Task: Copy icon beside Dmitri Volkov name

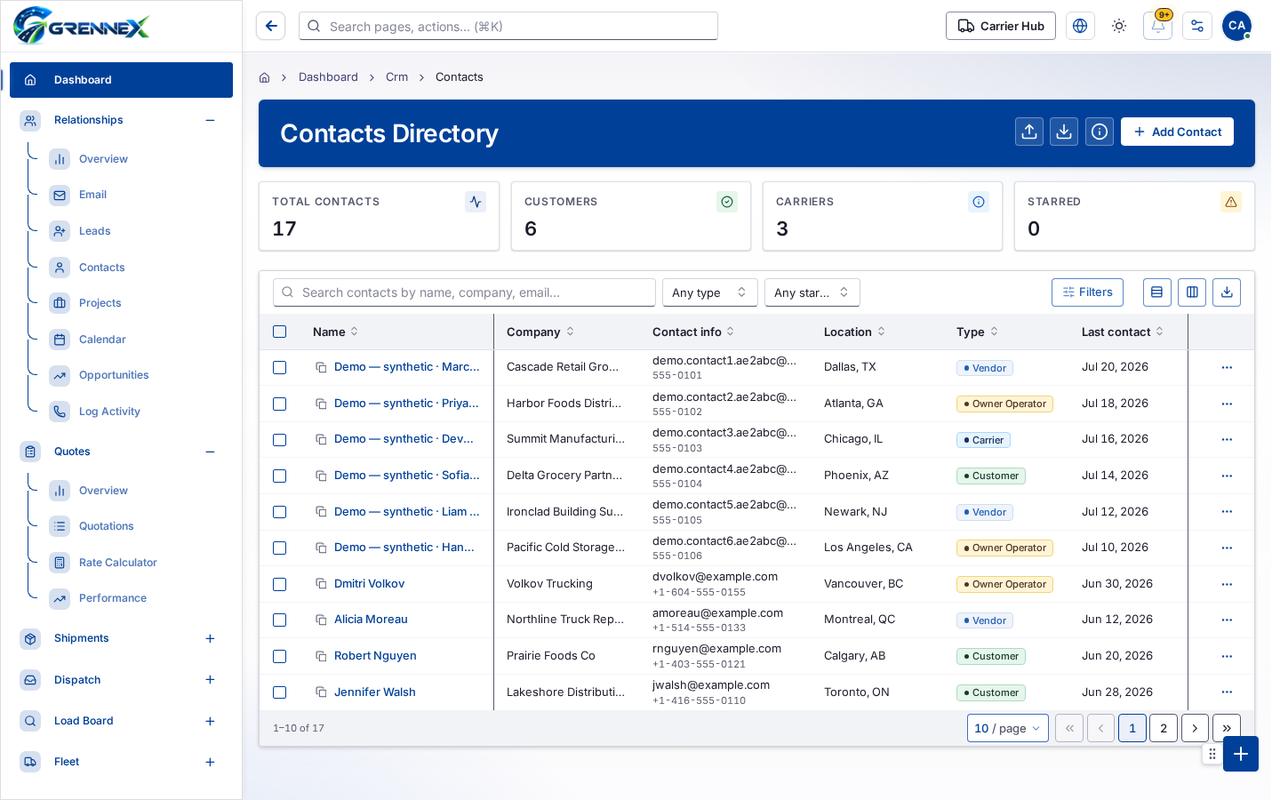Action: [321, 584]
